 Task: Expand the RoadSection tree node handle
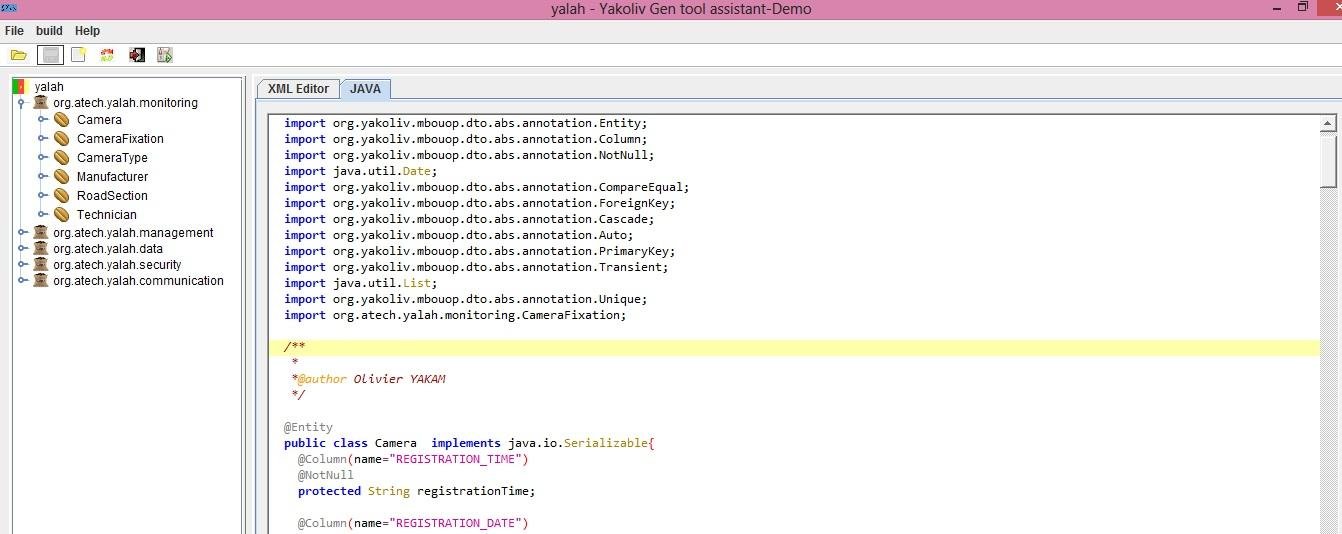42,196
